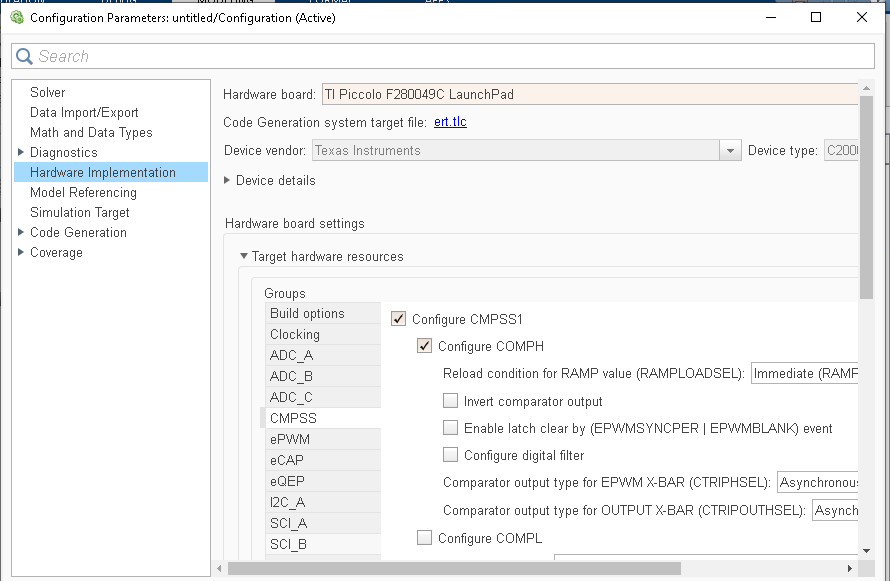Expand the Code Generation tree node
Viewport: 890px width, 581px height.
pyautogui.click(x=21, y=232)
